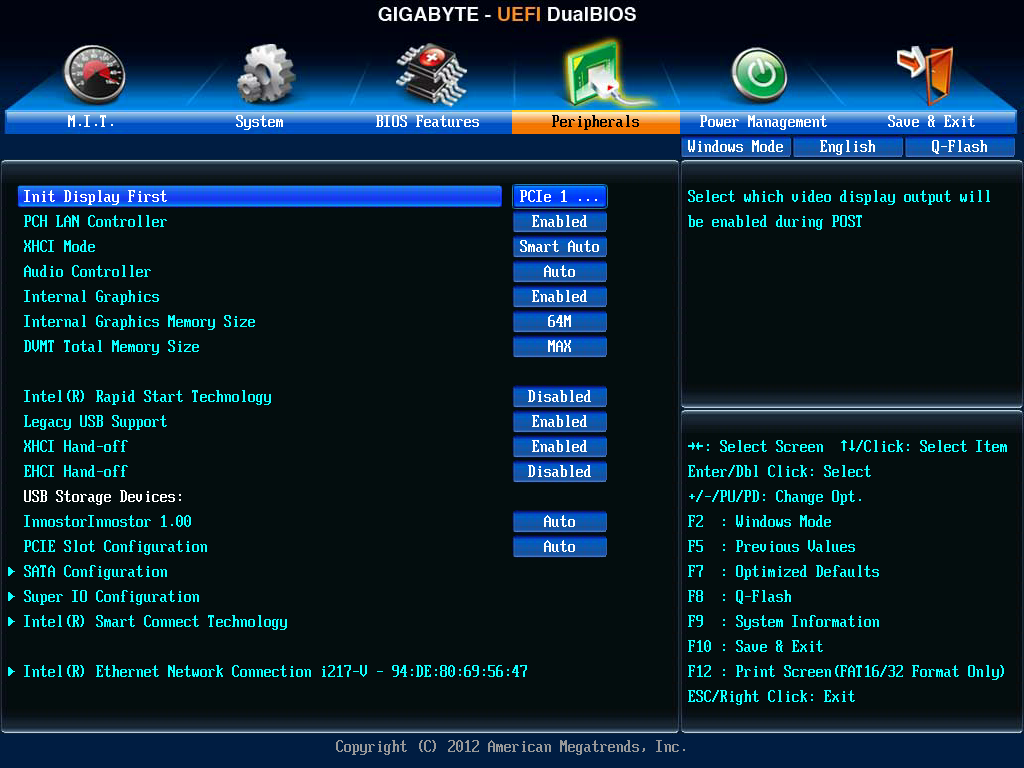Select the EHCI Hand-off label
This screenshot has height=768, width=1024.
click(76, 472)
